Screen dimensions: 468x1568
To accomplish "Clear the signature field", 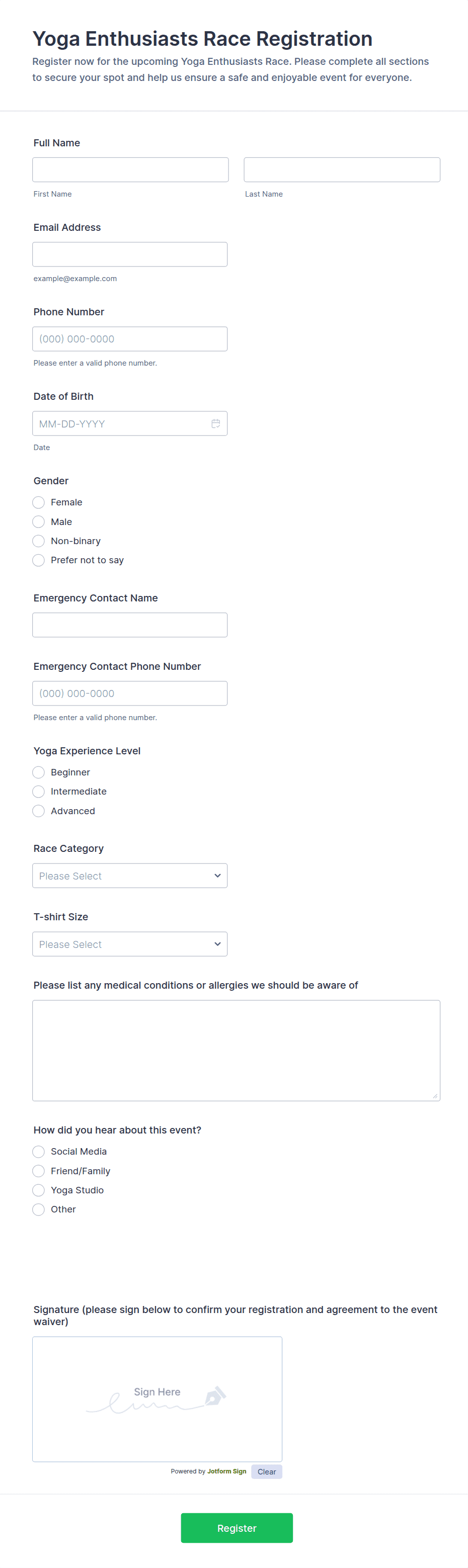I will [x=266, y=1472].
